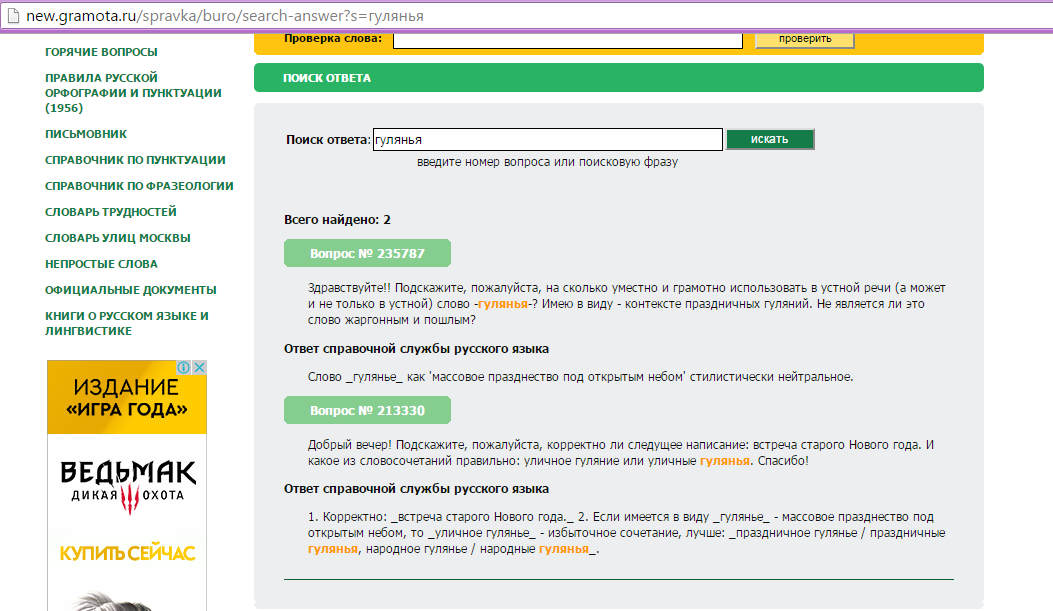Image resolution: width=1053 pixels, height=611 pixels.
Task: Select Словарь улиц Москвы
Action: [117, 238]
